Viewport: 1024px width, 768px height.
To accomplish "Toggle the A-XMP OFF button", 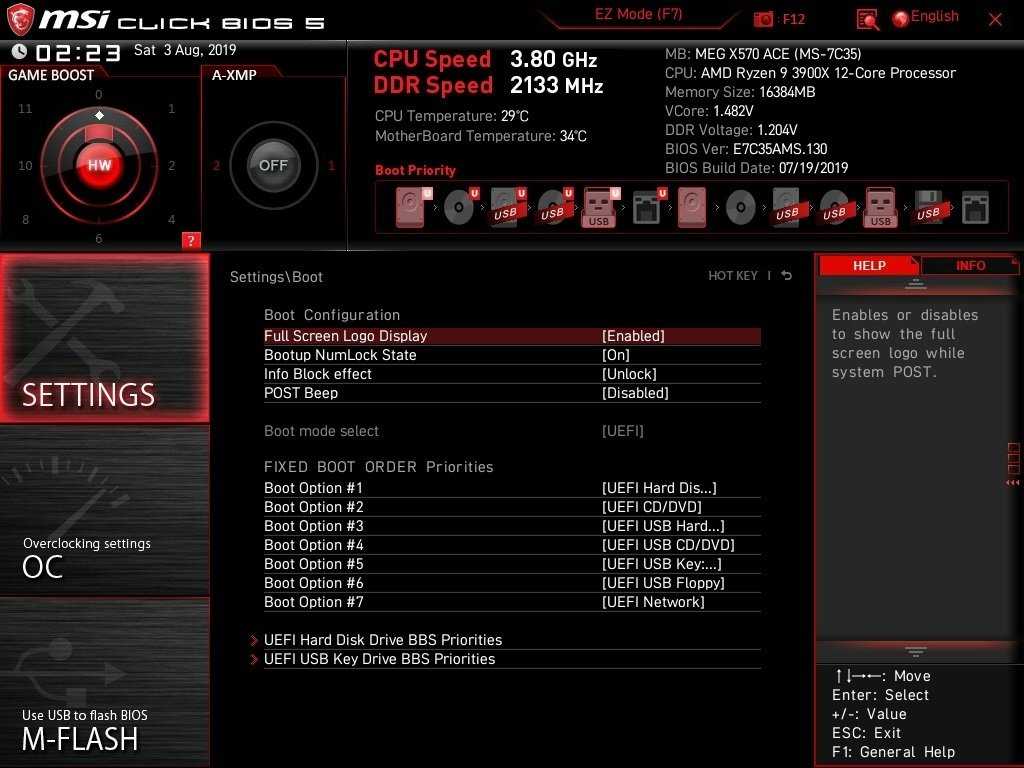I will (273, 165).
